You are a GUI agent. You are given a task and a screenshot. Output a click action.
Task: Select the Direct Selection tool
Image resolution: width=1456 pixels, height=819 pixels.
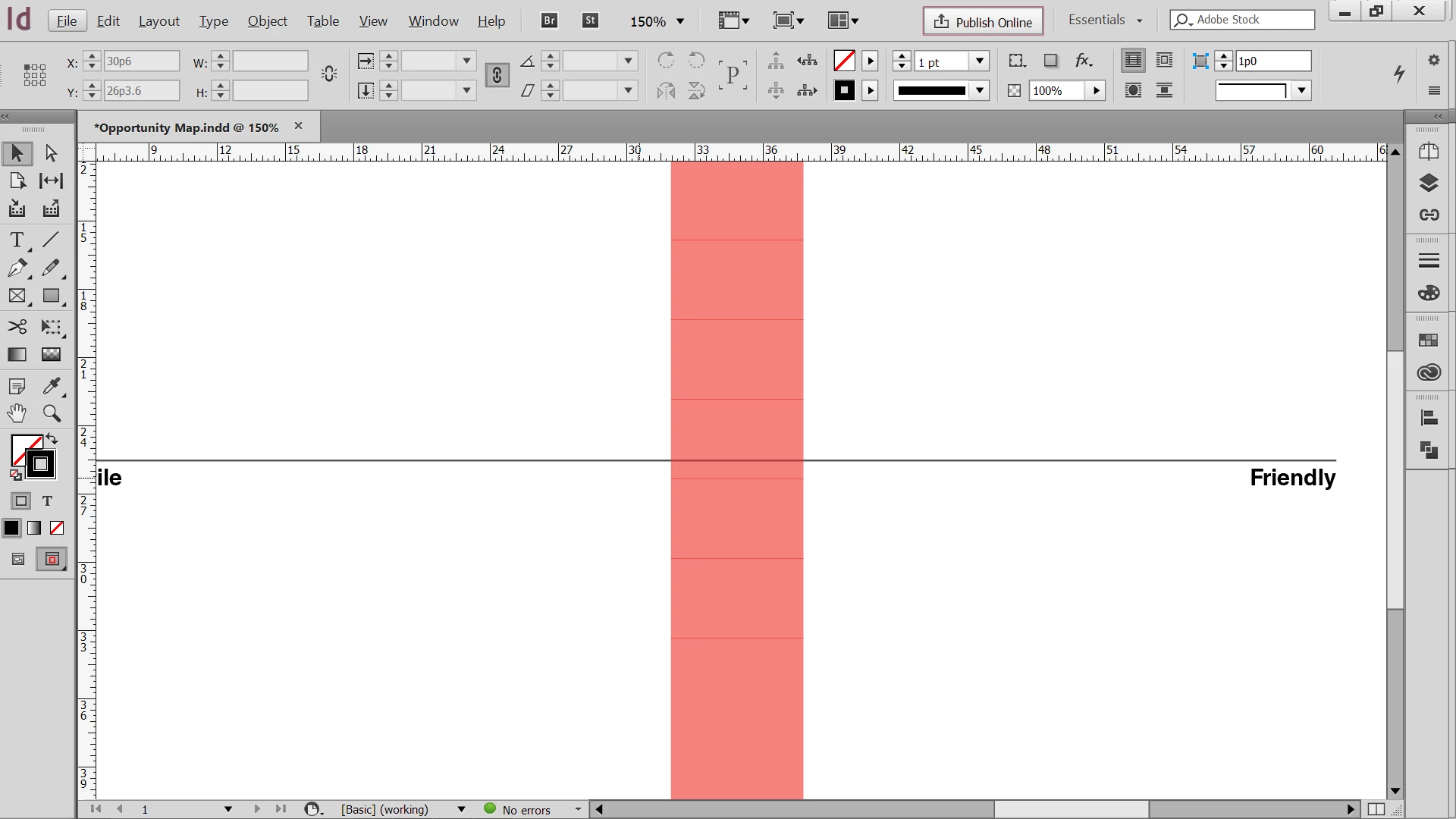(x=51, y=153)
